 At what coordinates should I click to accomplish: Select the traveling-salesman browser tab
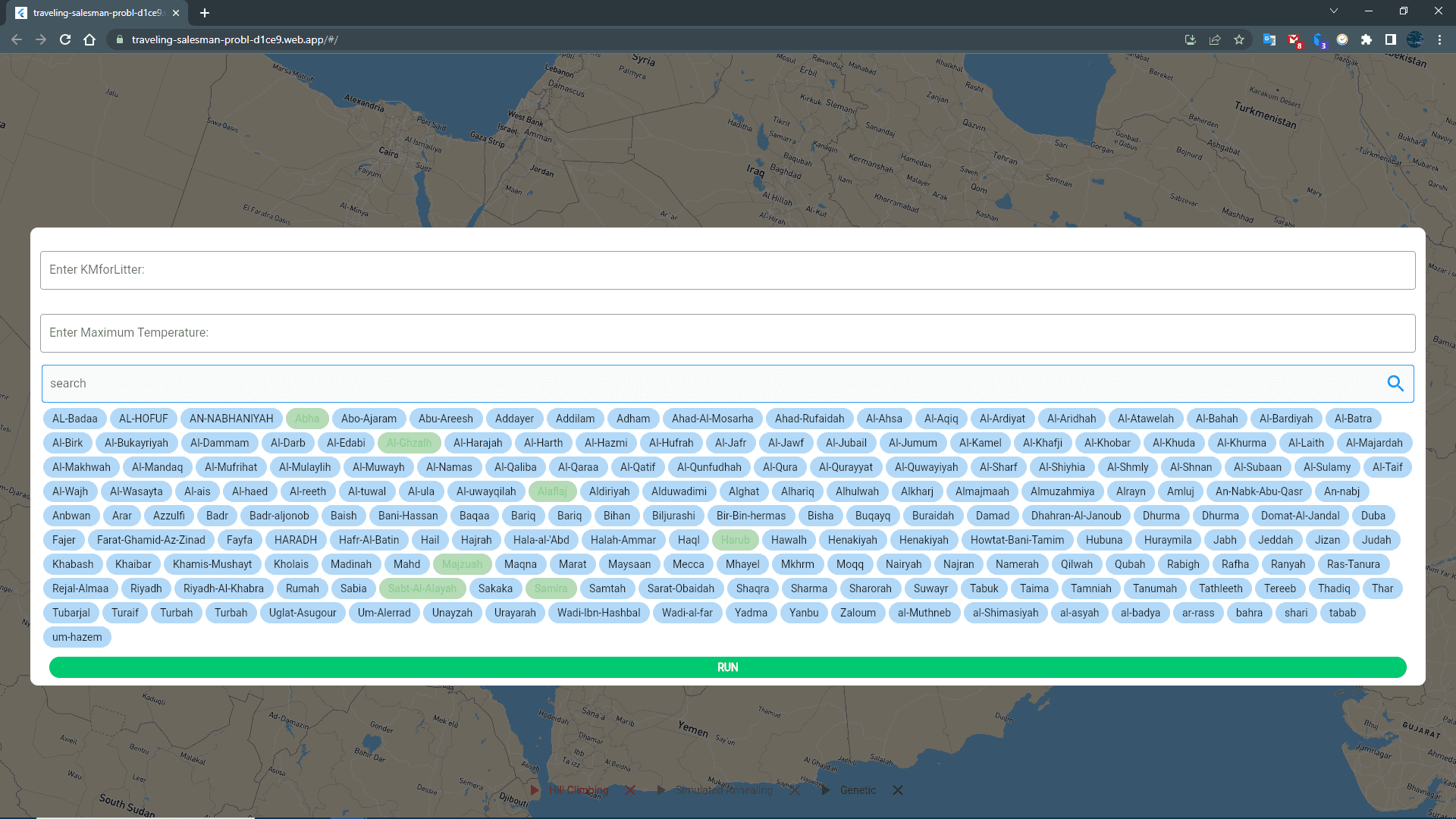99,13
